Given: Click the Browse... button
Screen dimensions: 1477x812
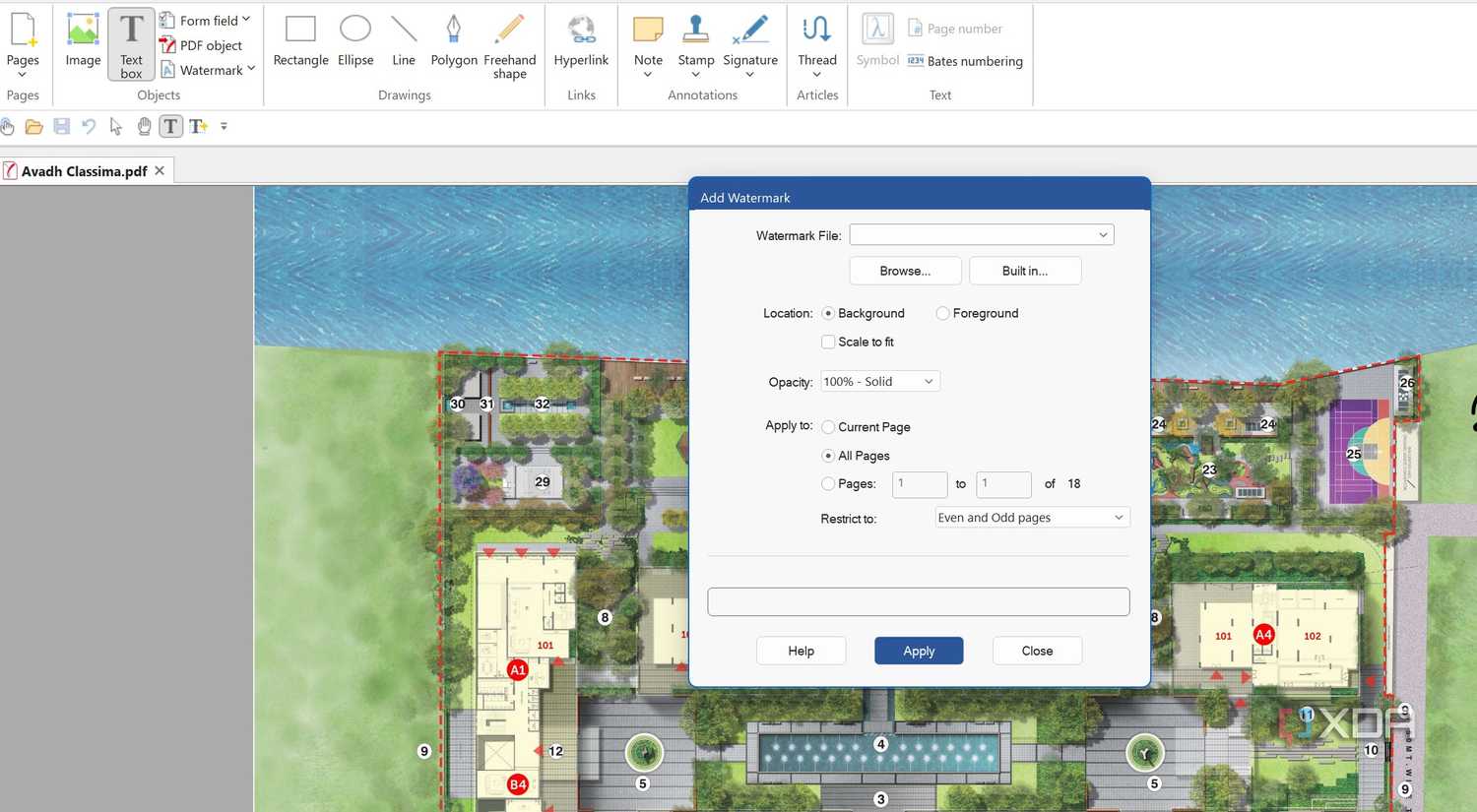Looking at the screenshot, I should (x=905, y=271).
